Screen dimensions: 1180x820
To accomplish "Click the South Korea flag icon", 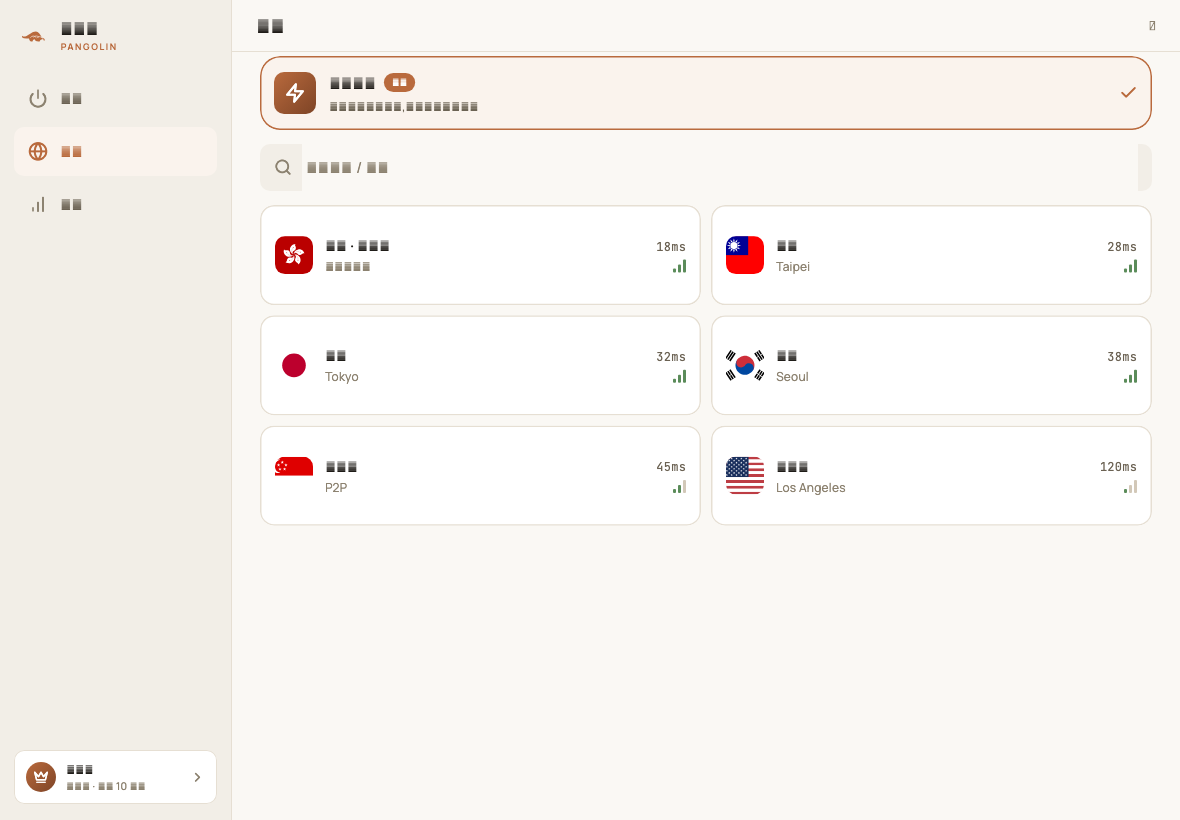I will click(x=744, y=366).
